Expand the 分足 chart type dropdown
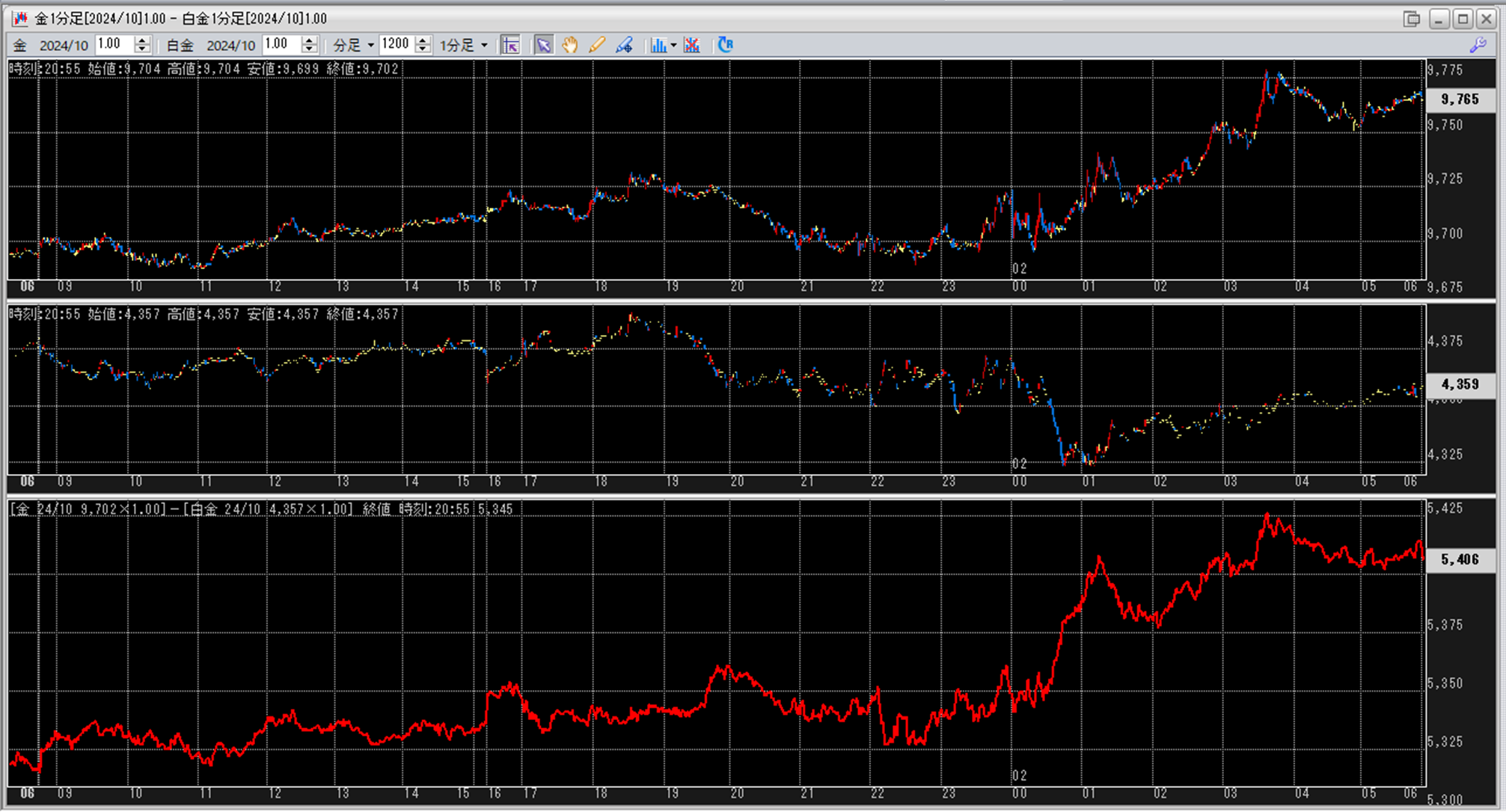This screenshot has width=1506, height=812. click(x=354, y=45)
